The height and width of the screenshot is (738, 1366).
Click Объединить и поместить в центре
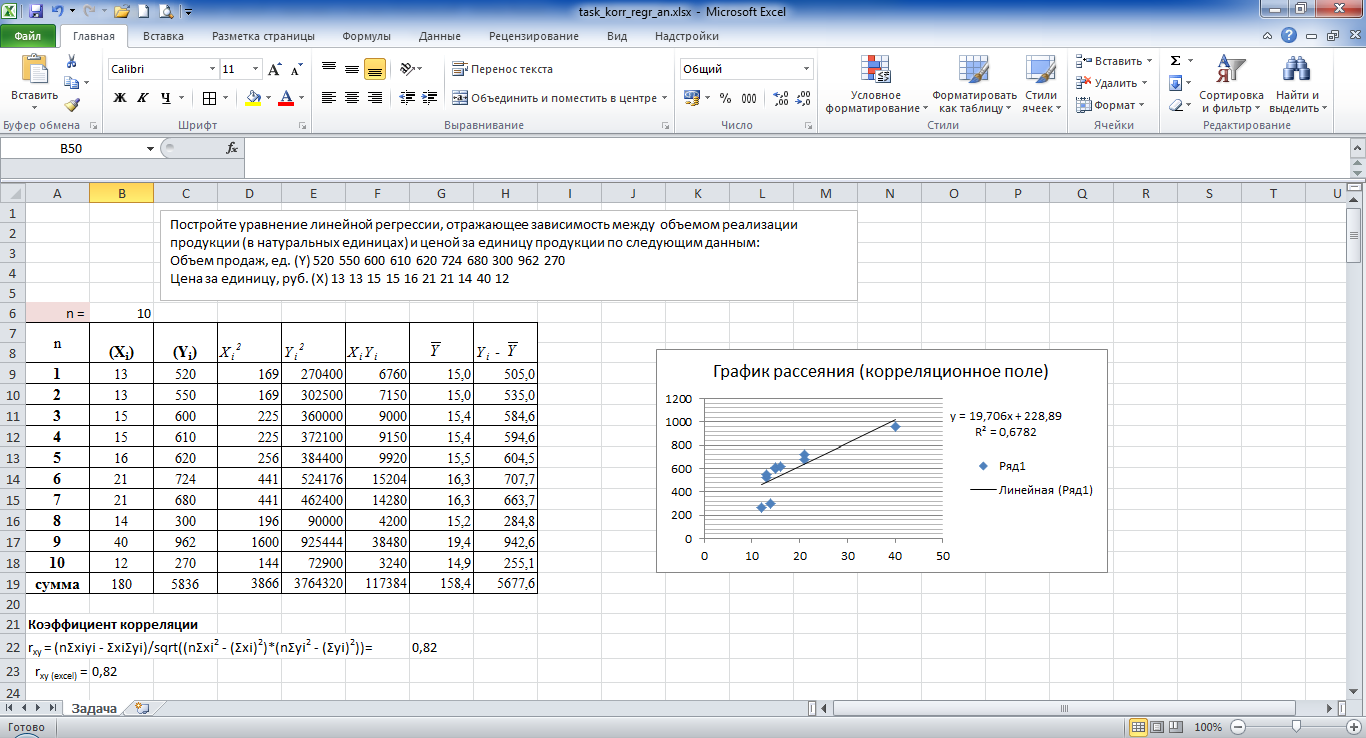[x=555, y=98]
